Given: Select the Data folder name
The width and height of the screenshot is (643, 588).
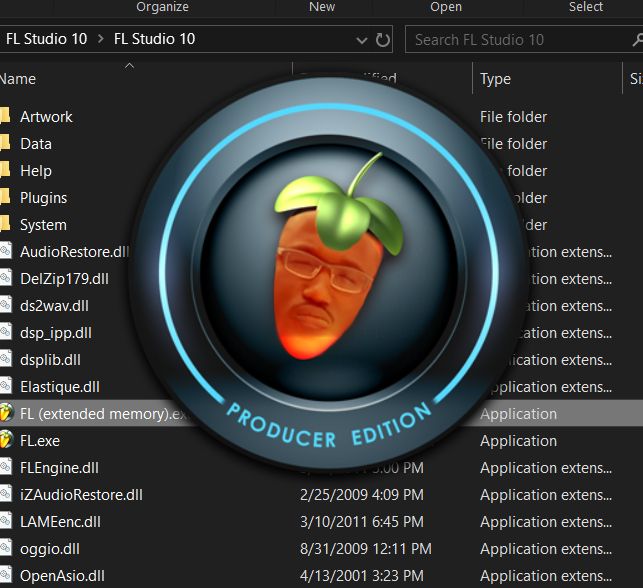Looking at the screenshot, I should [36, 144].
